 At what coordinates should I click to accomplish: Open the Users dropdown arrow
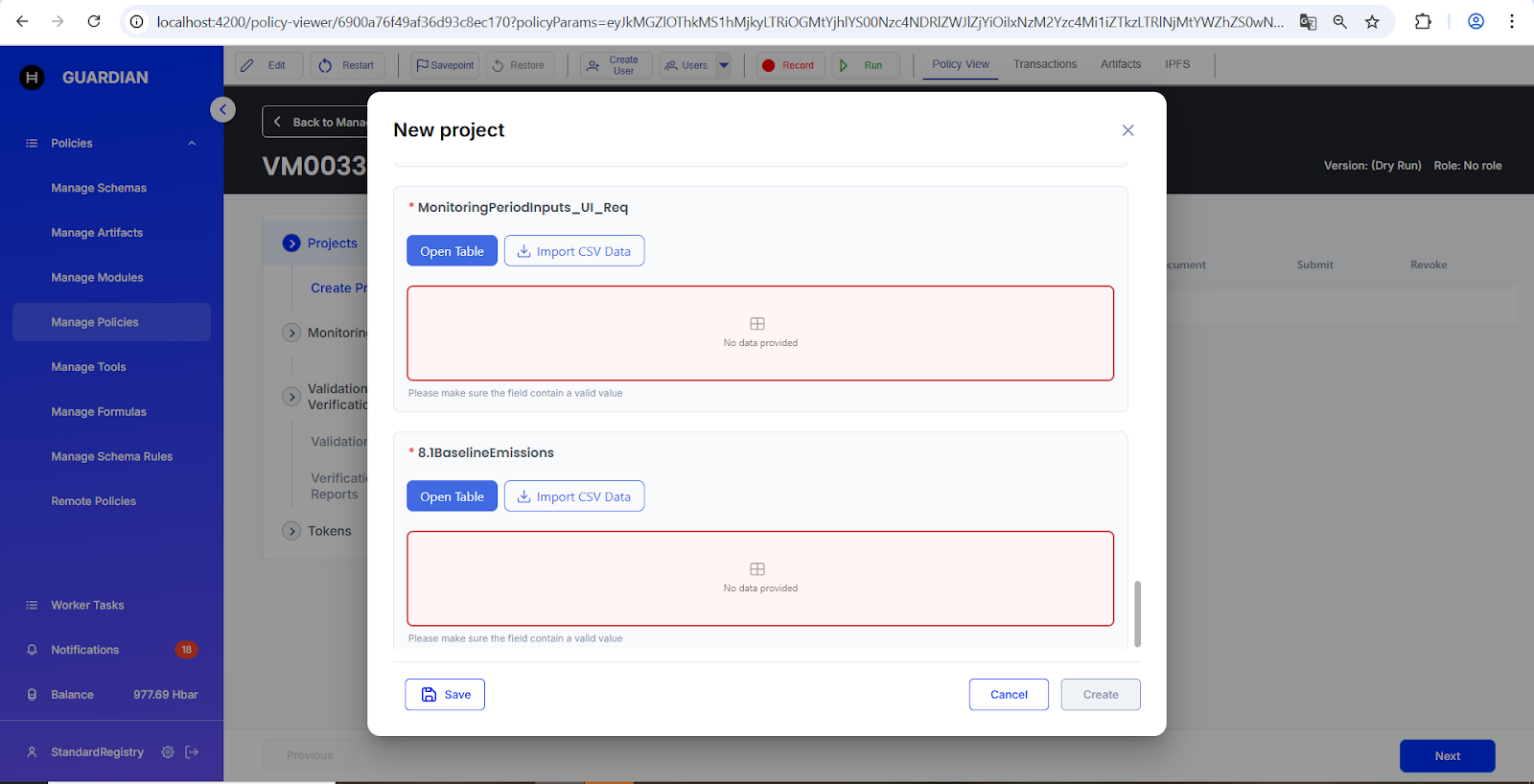pyautogui.click(x=724, y=65)
